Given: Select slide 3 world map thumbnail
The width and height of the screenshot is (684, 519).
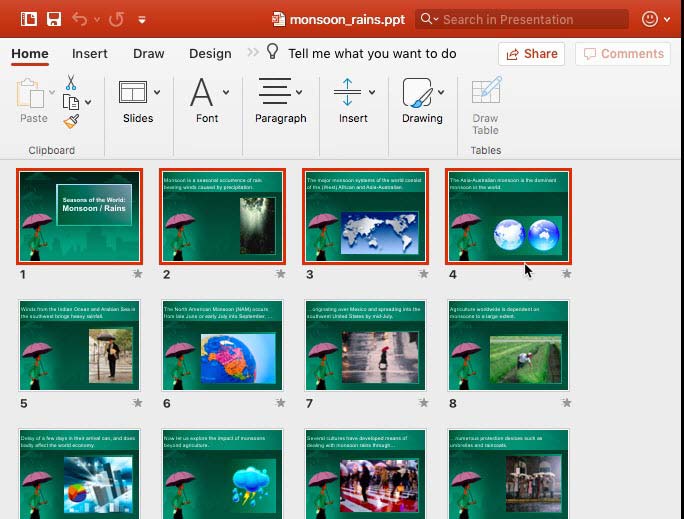Looking at the screenshot, I should 366,216.
